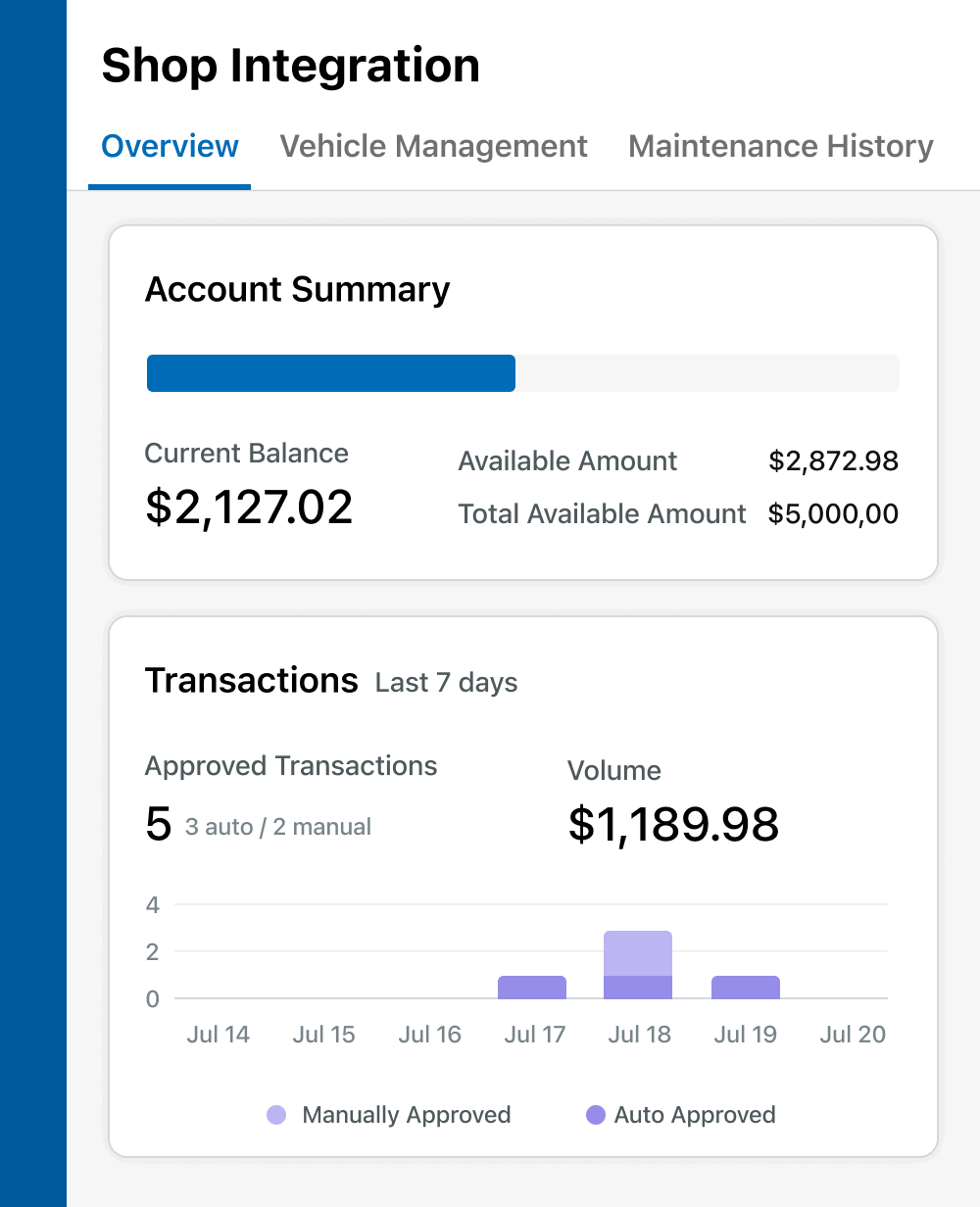Select the $1,189.98 volume value
Image resolution: width=980 pixels, height=1207 pixels.
coord(673,824)
